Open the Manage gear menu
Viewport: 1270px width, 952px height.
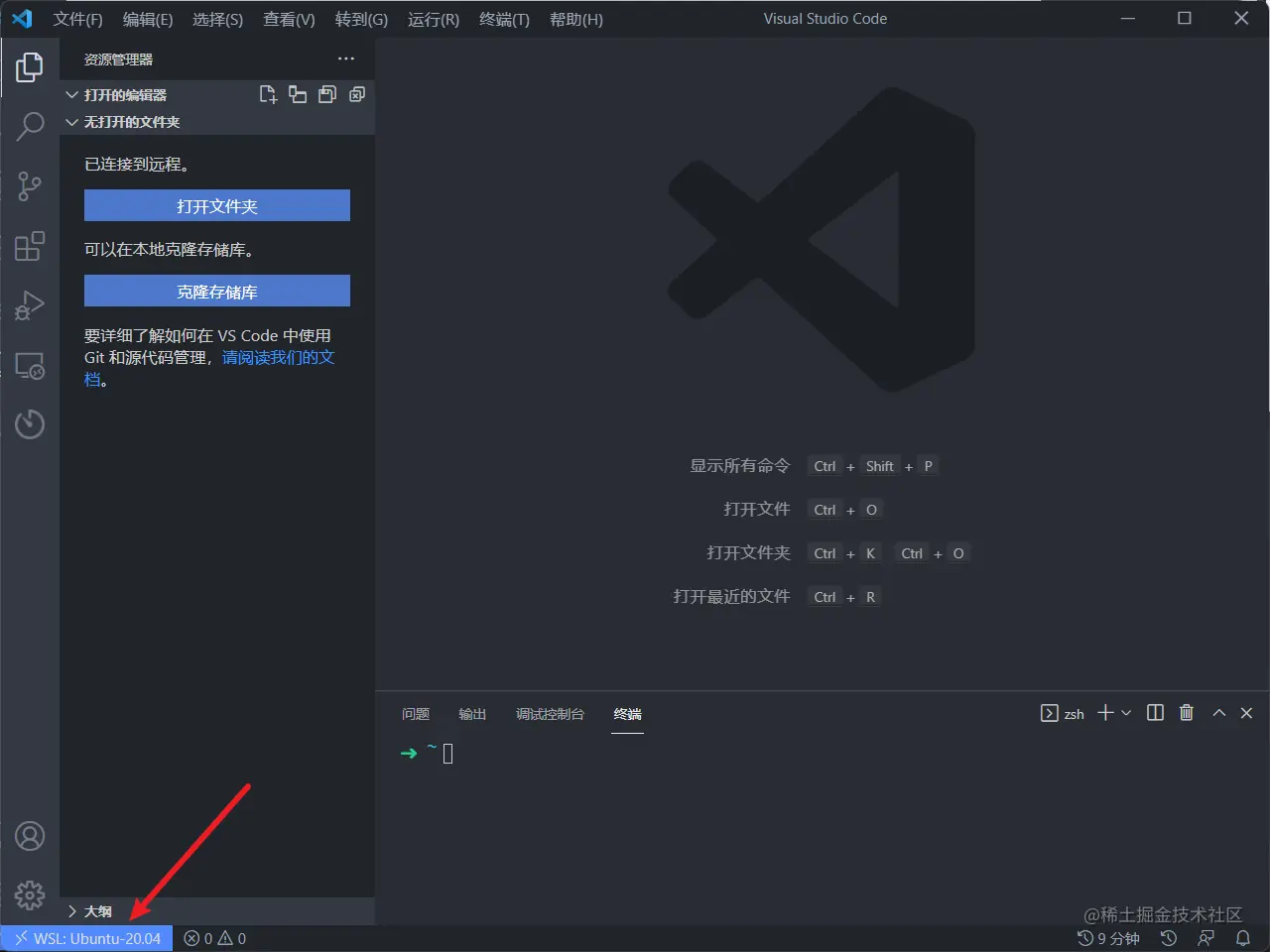pyautogui.click(x=30, y=895)
